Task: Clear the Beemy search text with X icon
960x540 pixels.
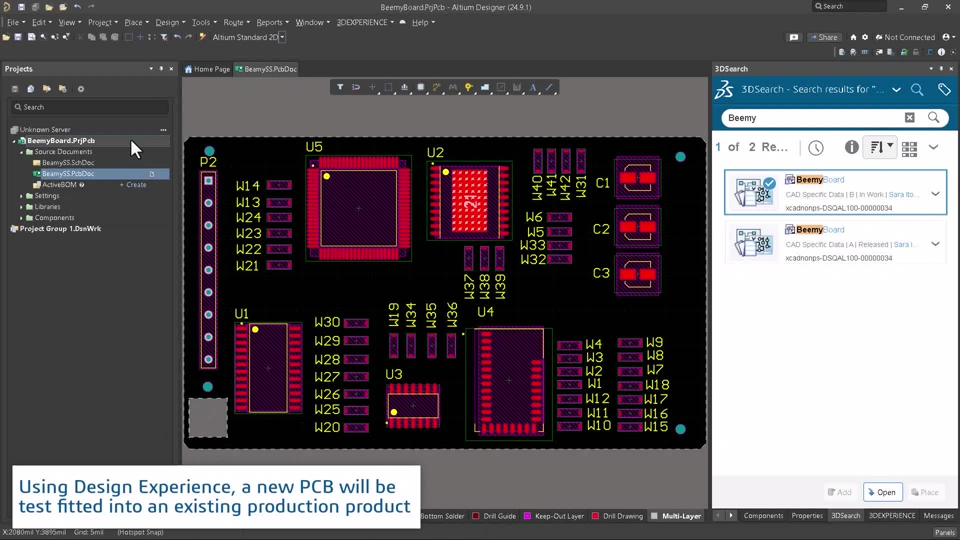Action: 909,118
